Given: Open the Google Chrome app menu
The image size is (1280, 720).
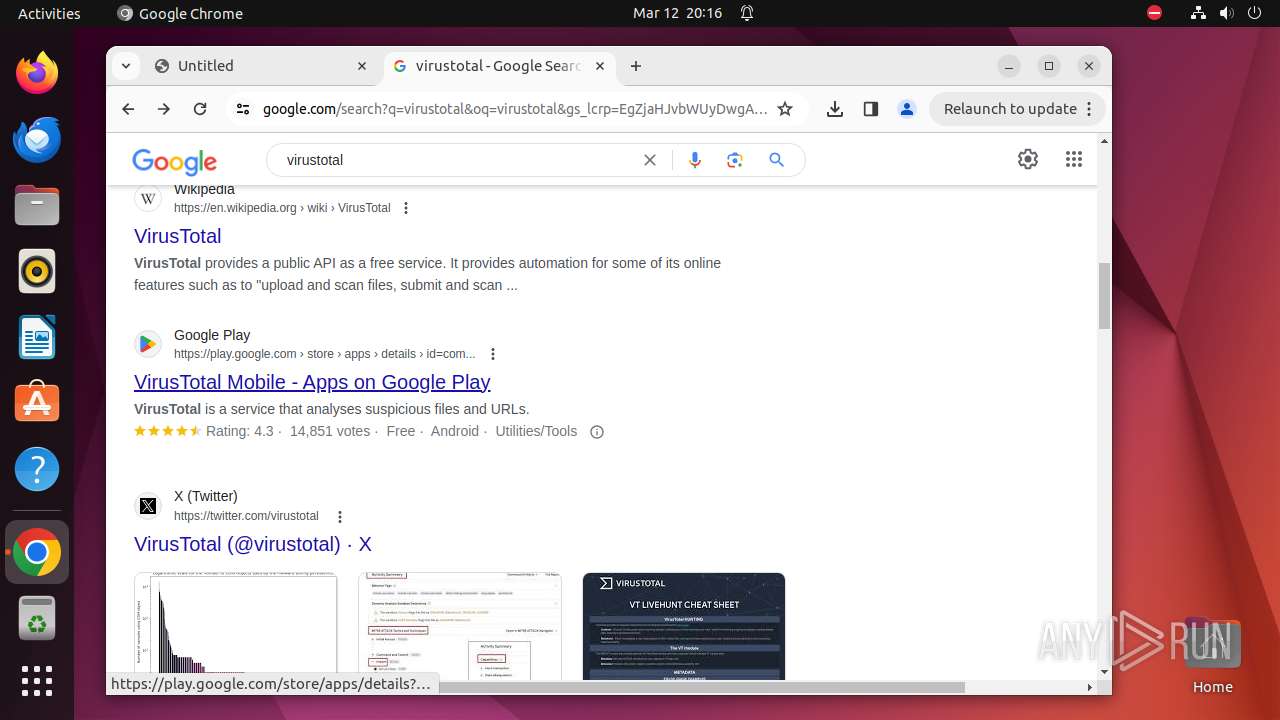Looking at the screenshot, I should 180,13.
